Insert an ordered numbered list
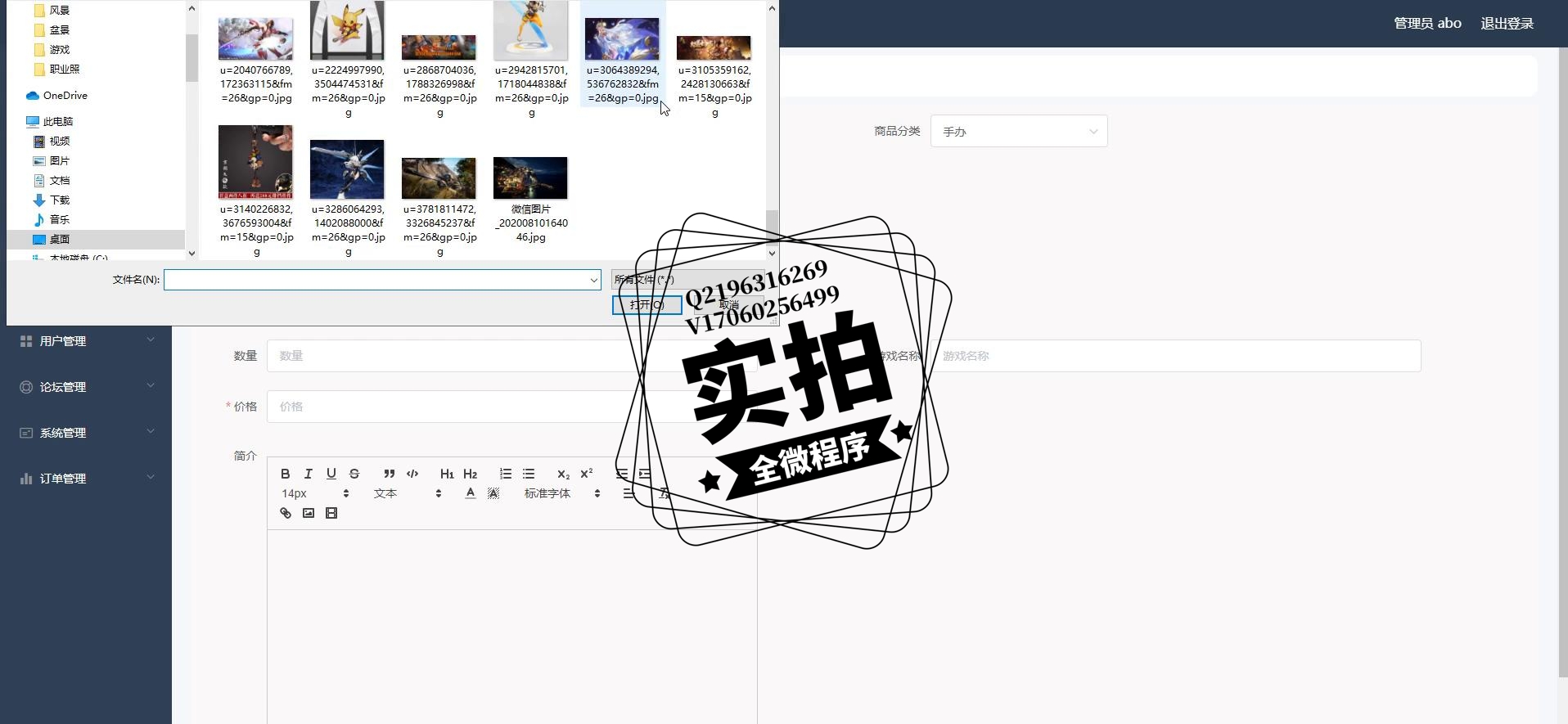This screenshot has height=724, width=1568. (506, 474)
